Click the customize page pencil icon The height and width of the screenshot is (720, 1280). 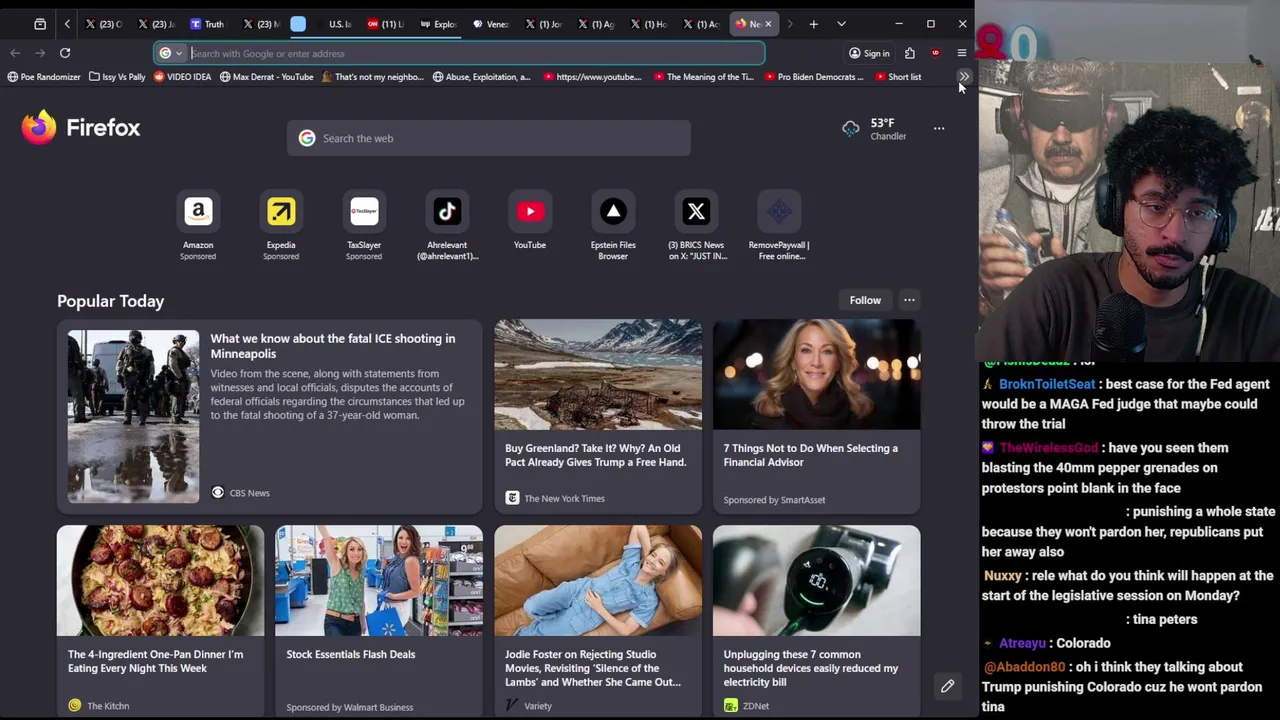[947, 686]
